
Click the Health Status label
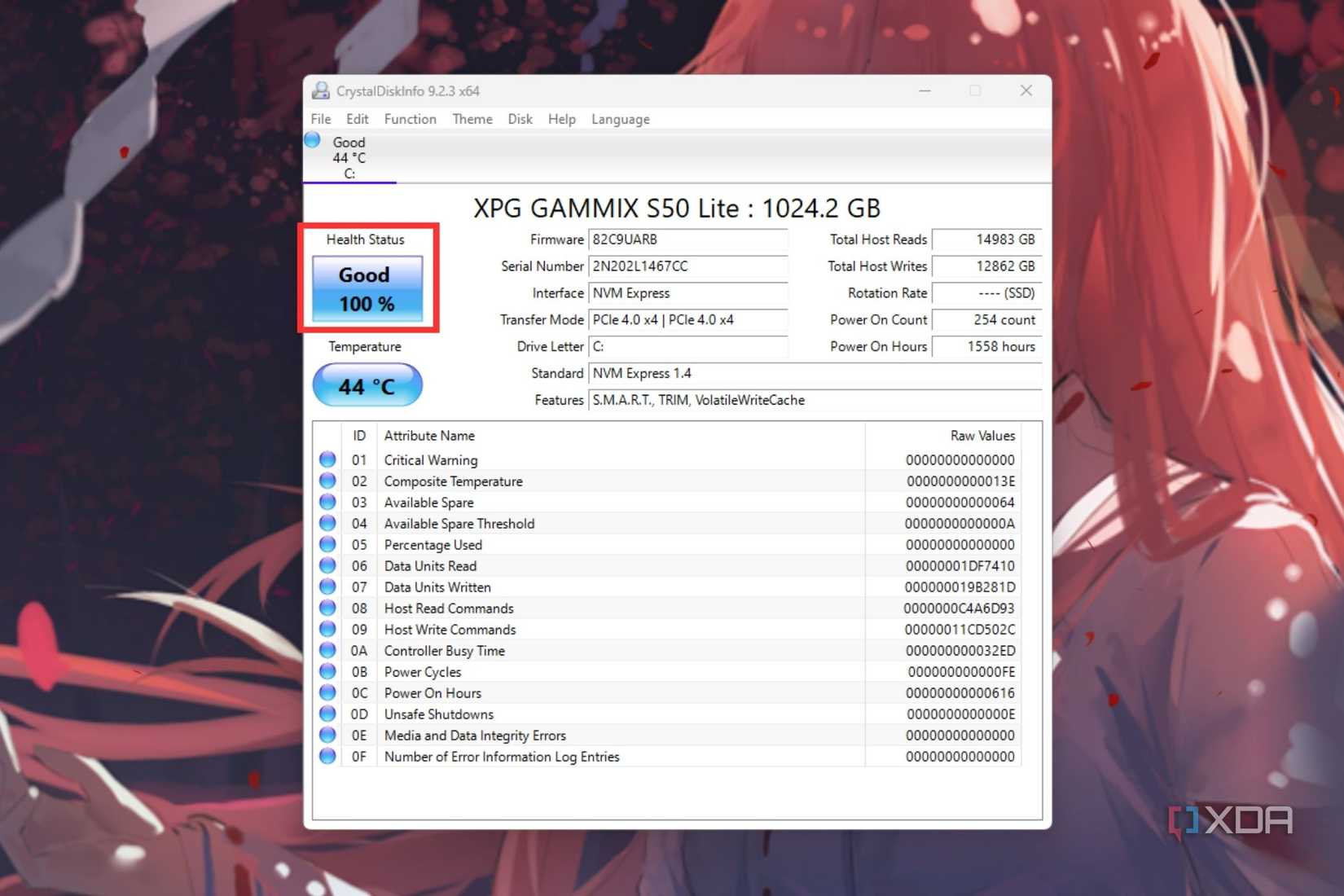[366, 239]
